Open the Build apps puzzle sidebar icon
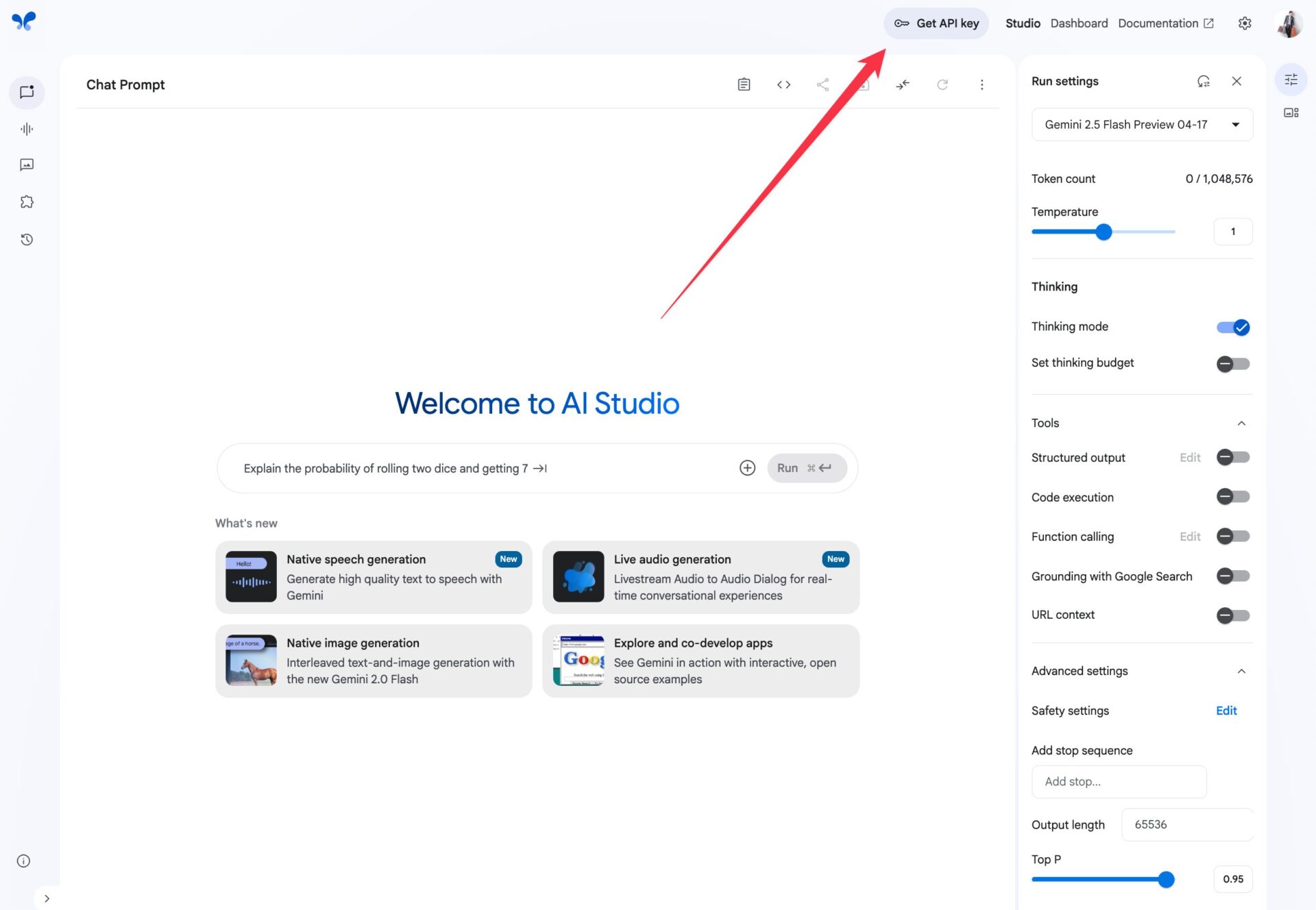Image resolution: width=1316 pixels, height=910 pixels. click(x=27, y=201)
